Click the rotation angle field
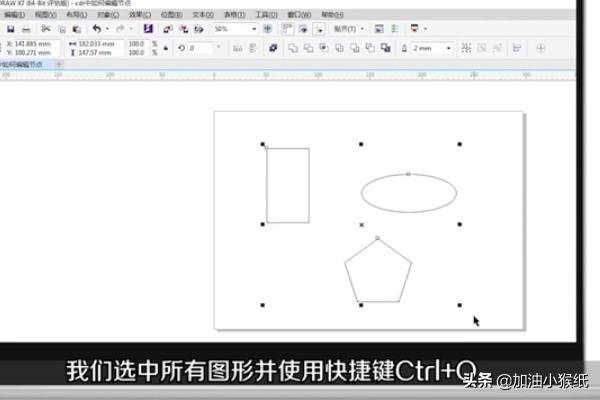Viewport: 600px width, 400px height. (201, 48)
